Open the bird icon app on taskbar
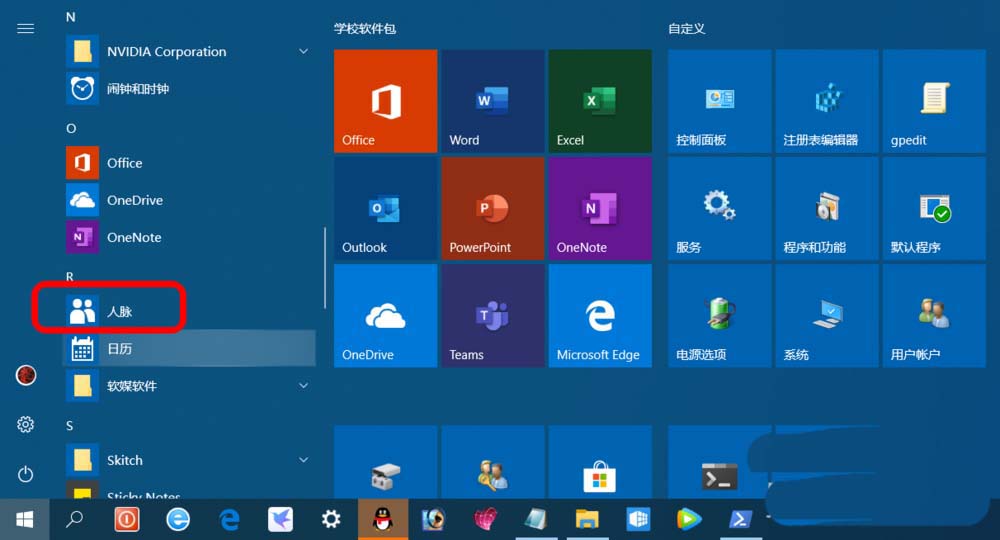 [x=280, y=520]
